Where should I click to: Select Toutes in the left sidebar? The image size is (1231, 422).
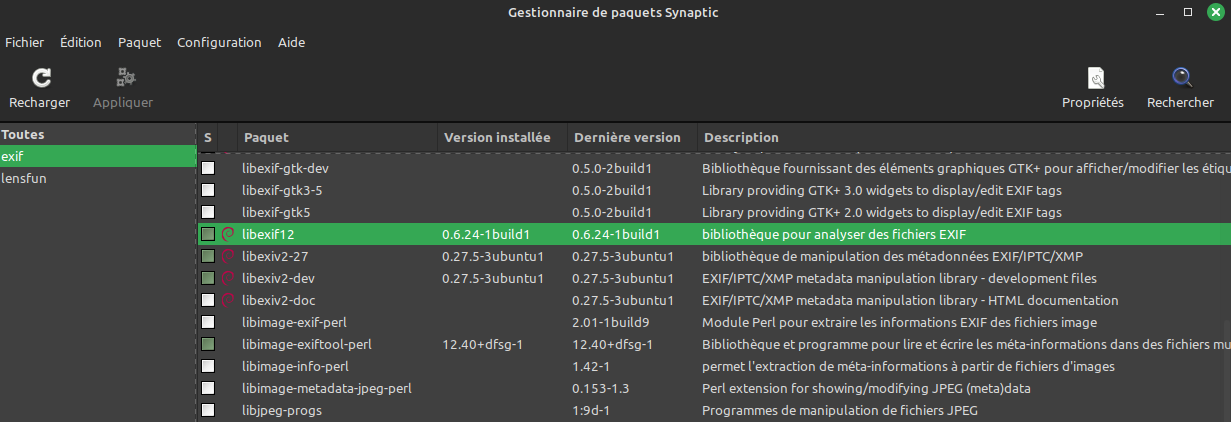click(x=23, y=135)
